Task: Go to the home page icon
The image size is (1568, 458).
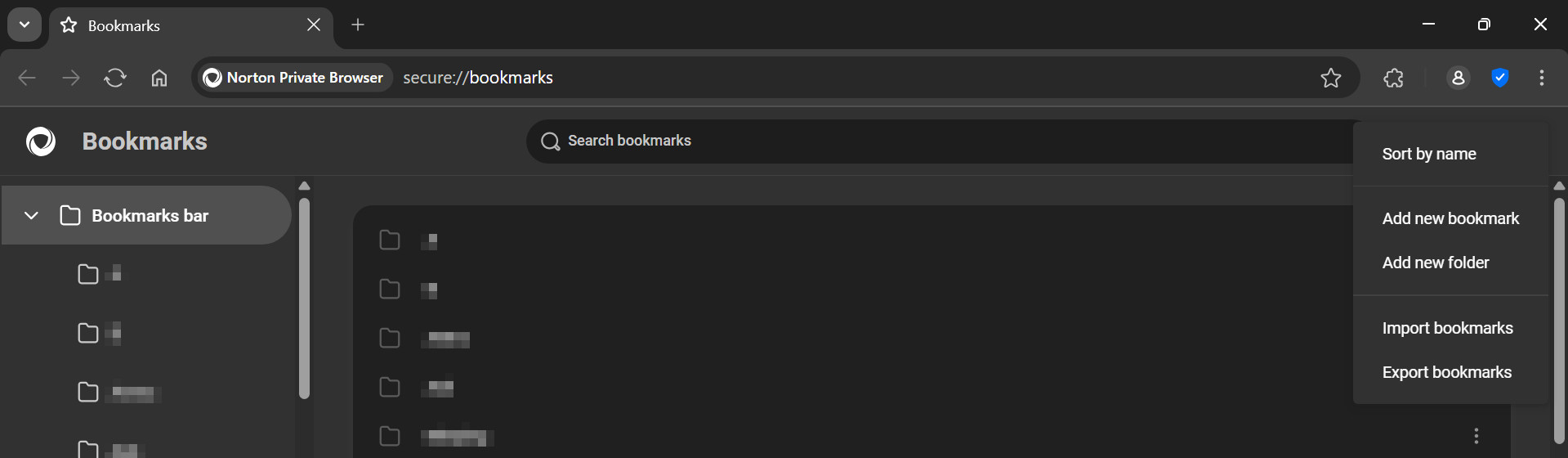Action: pos(159,78)
